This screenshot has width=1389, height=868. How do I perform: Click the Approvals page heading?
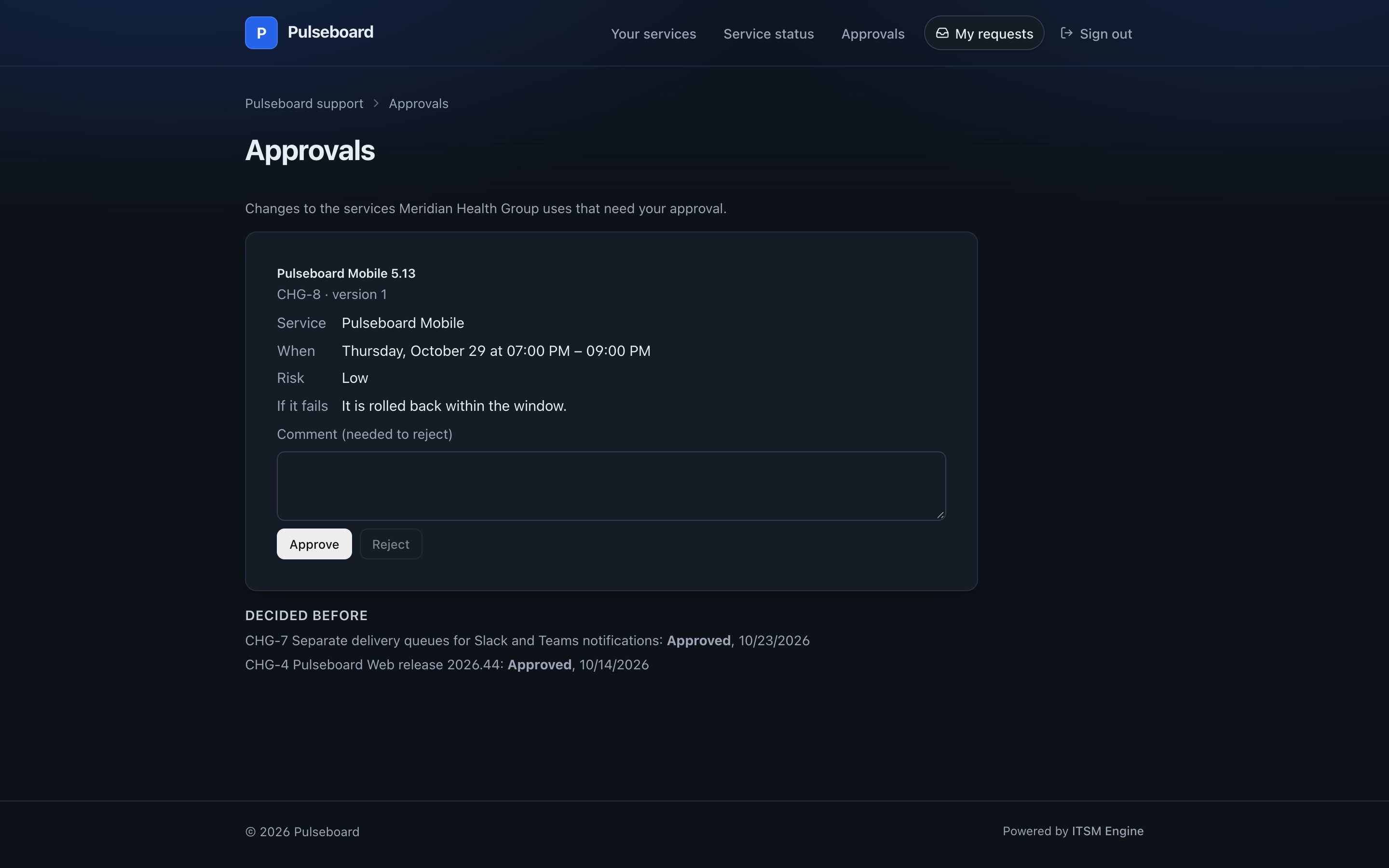(x=310, y=150)
